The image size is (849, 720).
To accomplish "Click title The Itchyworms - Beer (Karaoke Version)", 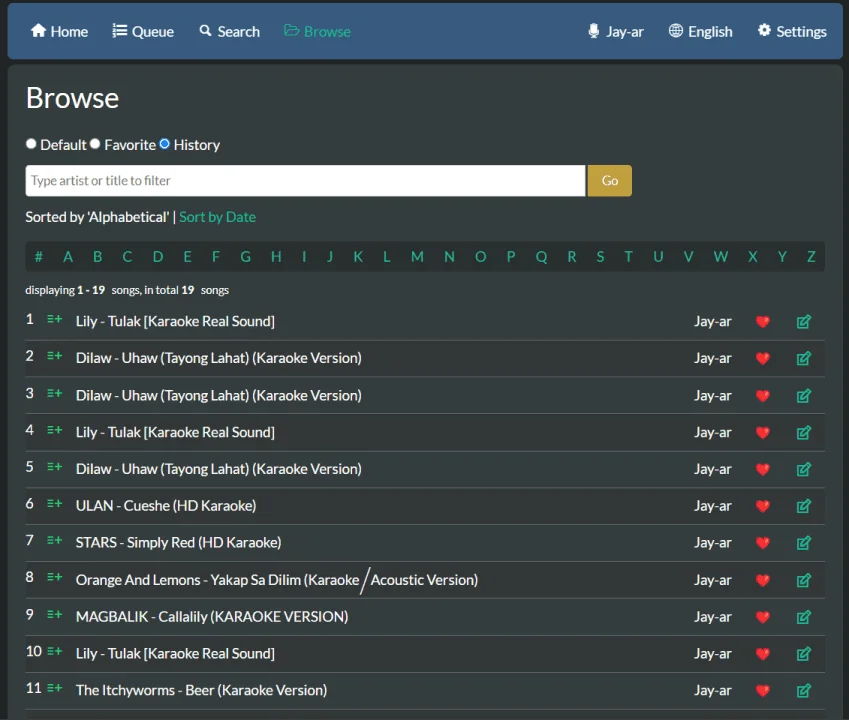I will pyautogui.click(x=201, y=690).
